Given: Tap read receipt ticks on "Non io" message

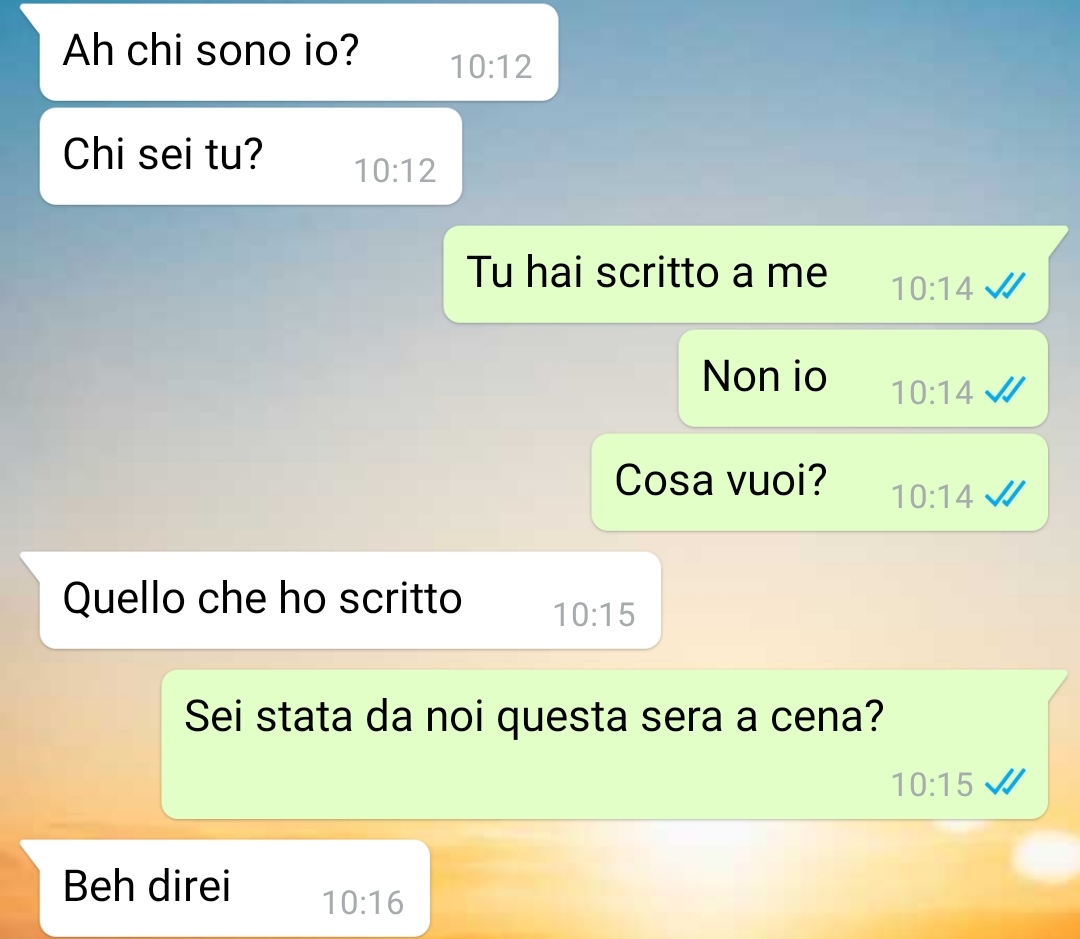Looking at the screenshot, I should [1005, 390].
